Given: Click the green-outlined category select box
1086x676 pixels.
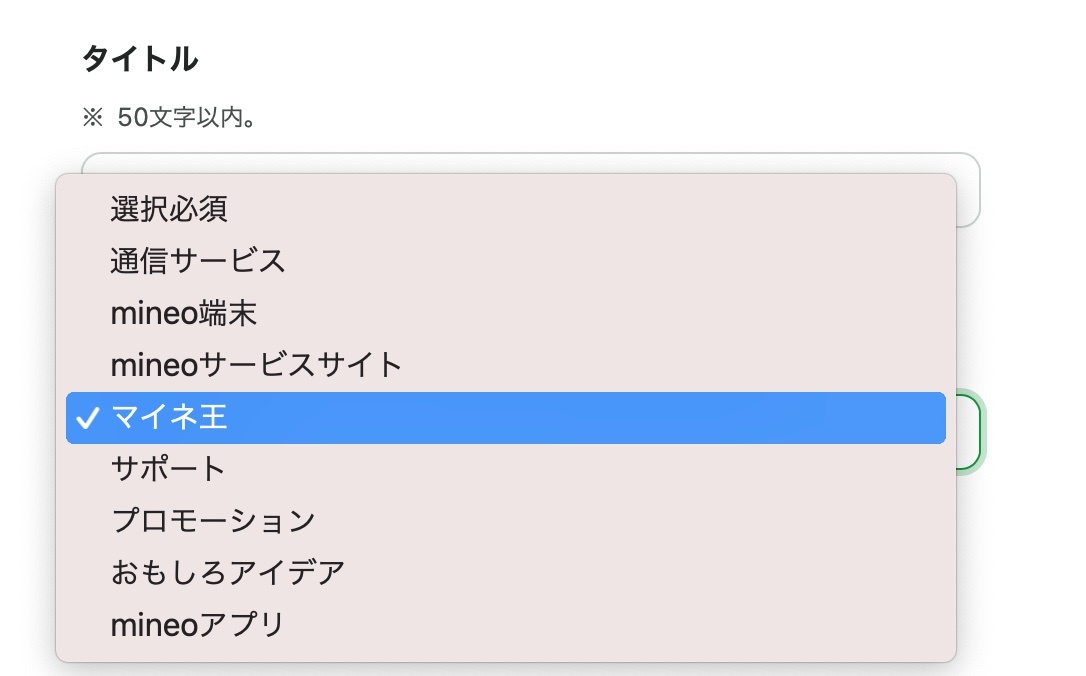Looking at the screenshot, I should [966, 430].
